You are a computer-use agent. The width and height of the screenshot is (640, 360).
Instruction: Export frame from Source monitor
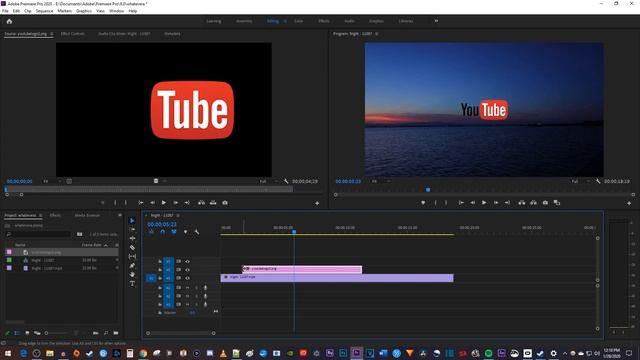point(225,202)
